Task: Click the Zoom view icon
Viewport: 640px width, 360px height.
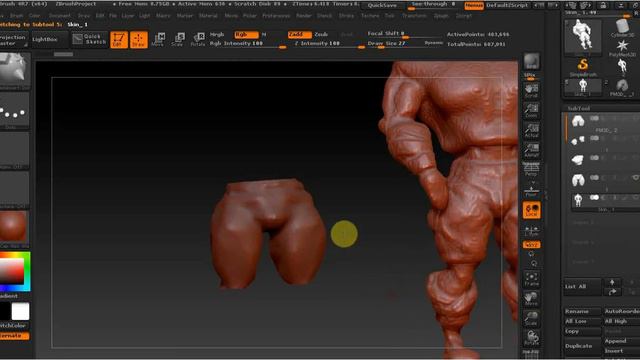Action: point(531,111)
